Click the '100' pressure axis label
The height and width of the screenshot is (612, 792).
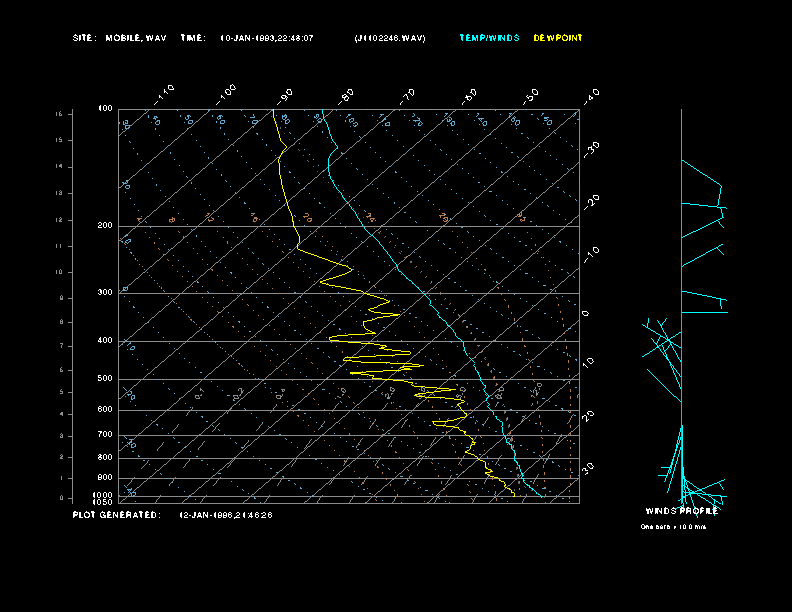[x=105, y=109]
